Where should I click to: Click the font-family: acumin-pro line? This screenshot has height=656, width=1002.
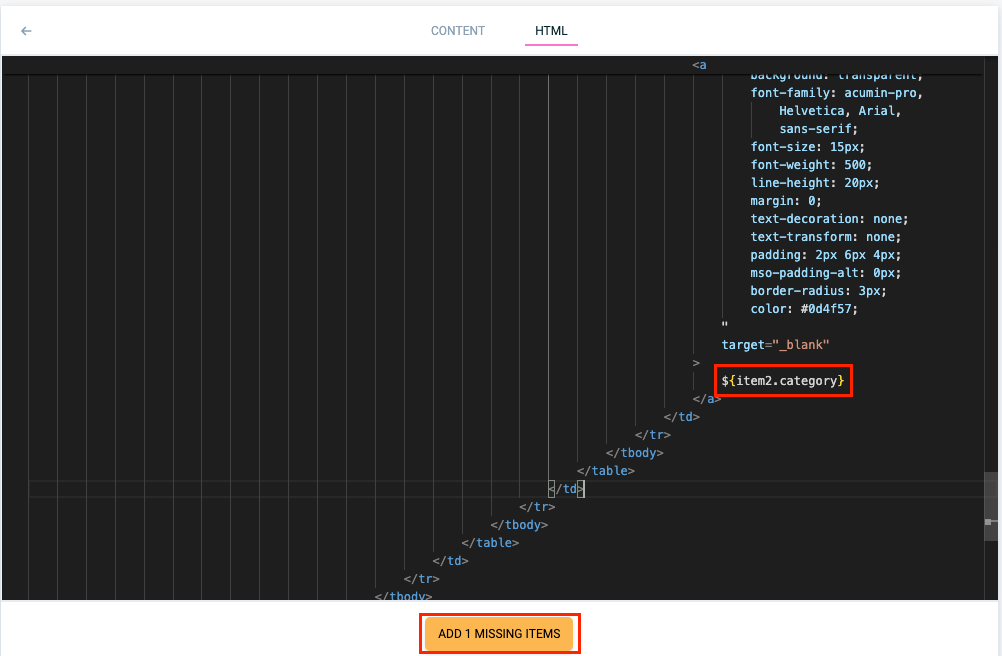(x=836, y=93)
